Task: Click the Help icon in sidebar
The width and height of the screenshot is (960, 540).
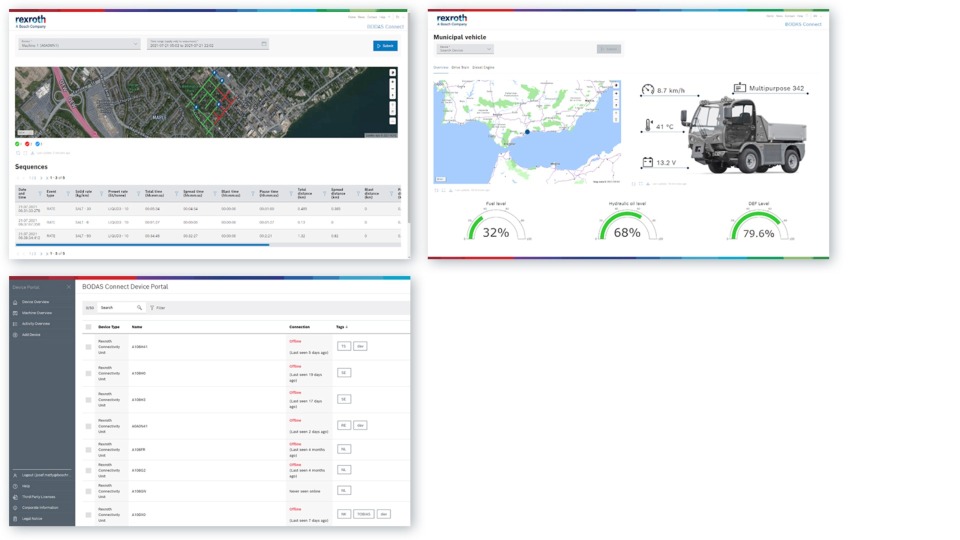Action: [15, 486]
